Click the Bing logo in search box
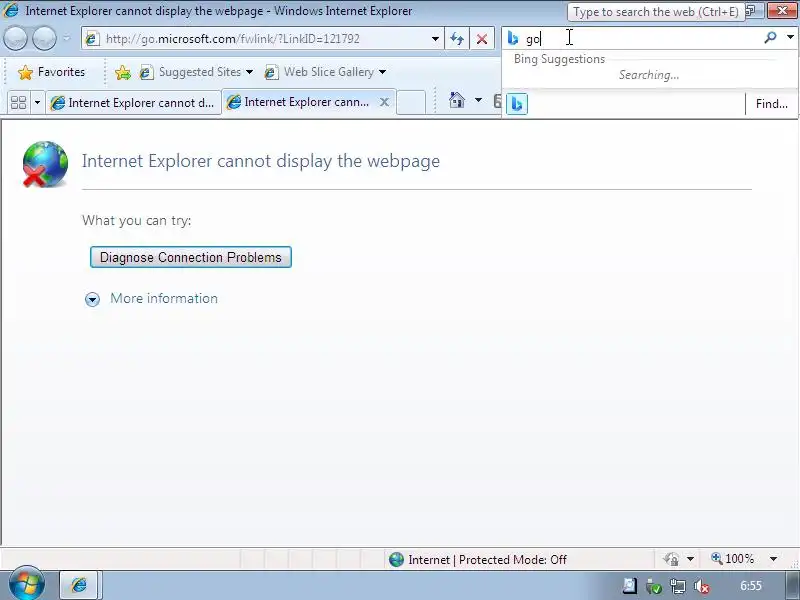Screen dimensions: 800x600 tap(513, 38)
